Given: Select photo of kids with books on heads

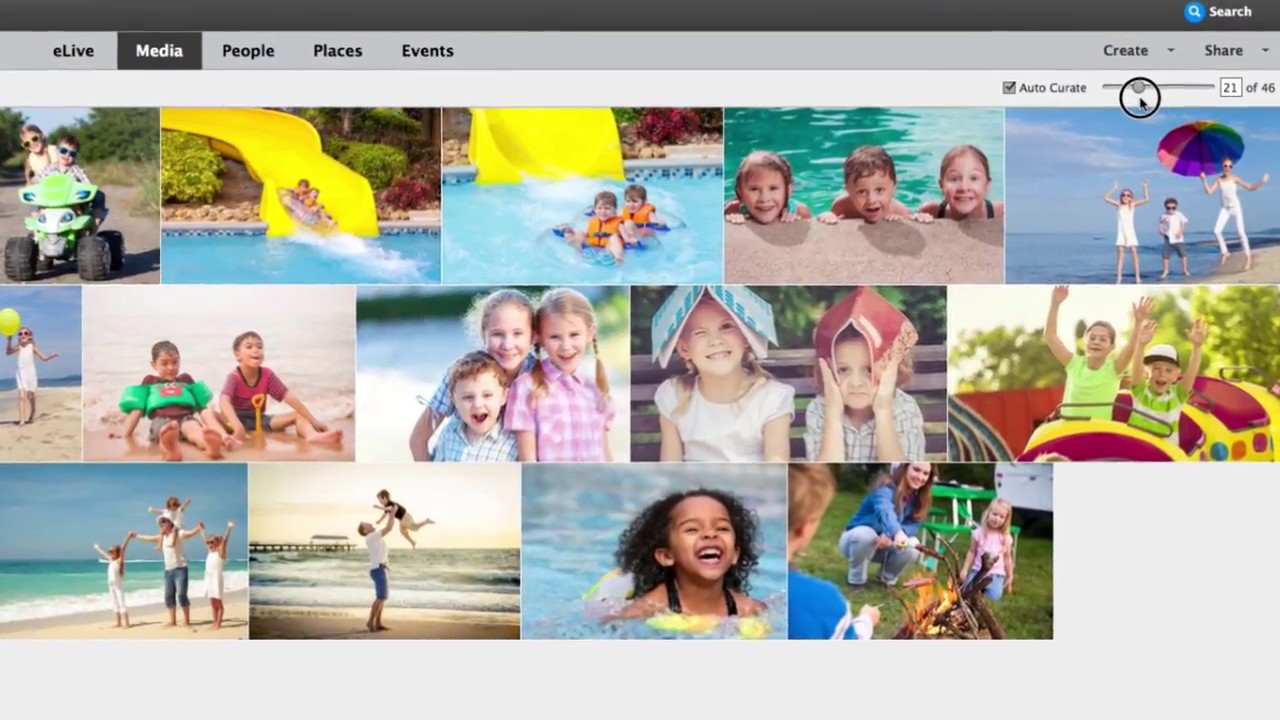Looking at the screenshot, I should [789, 374].
